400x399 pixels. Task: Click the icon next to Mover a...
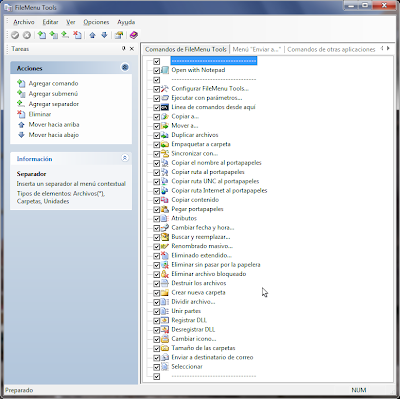(165, 126)
